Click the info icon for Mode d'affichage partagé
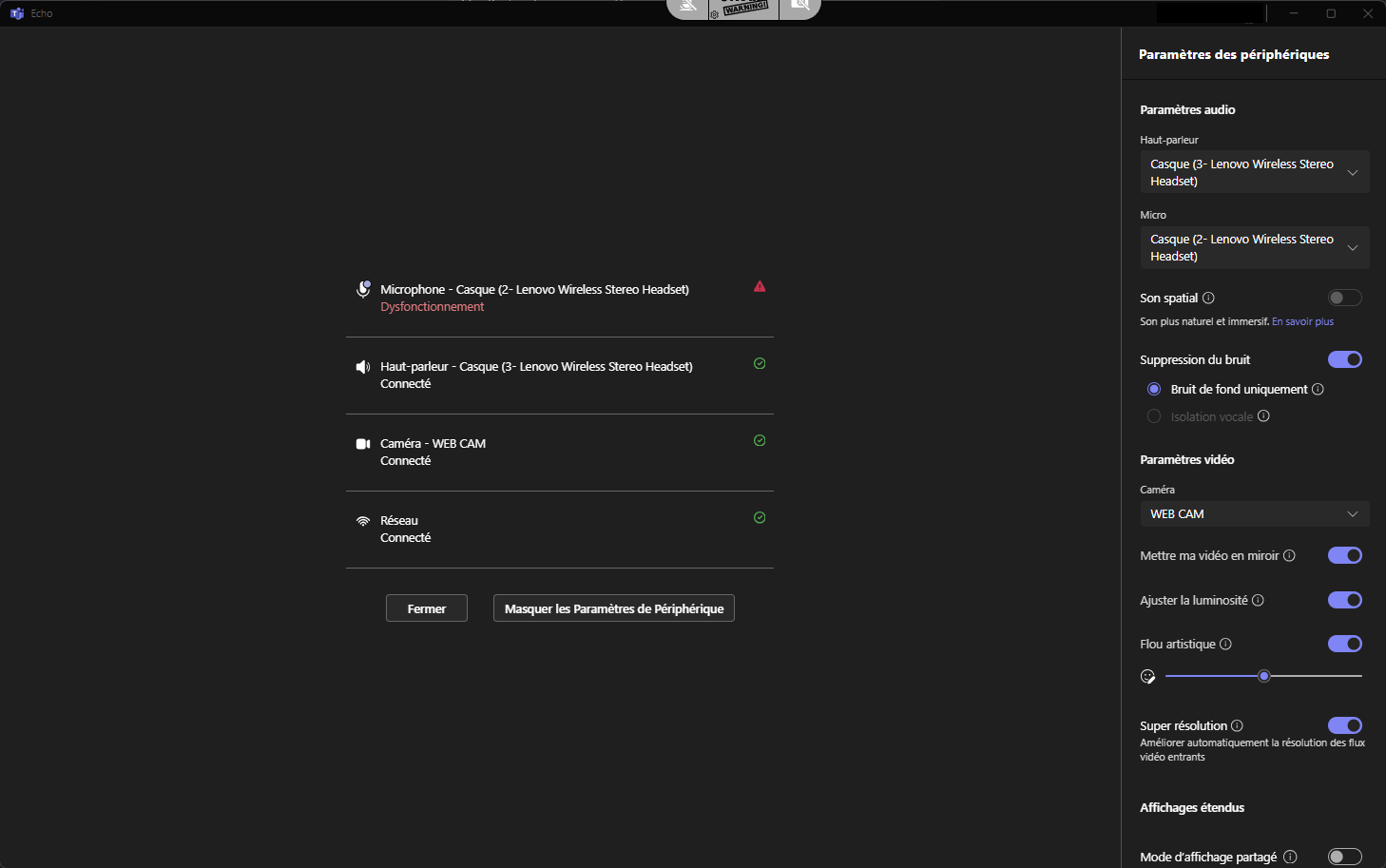 click(x=1290, y=857)
